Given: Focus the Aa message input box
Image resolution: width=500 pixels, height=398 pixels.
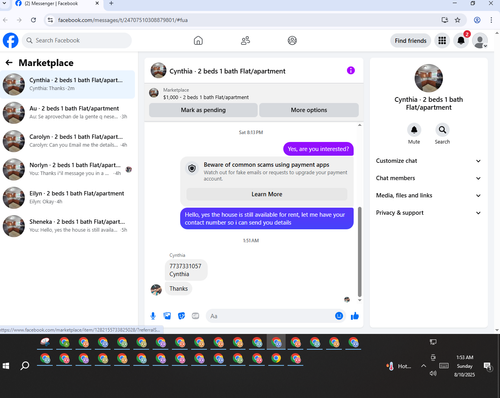Looking at the screenshot, I should coord(270,316).
